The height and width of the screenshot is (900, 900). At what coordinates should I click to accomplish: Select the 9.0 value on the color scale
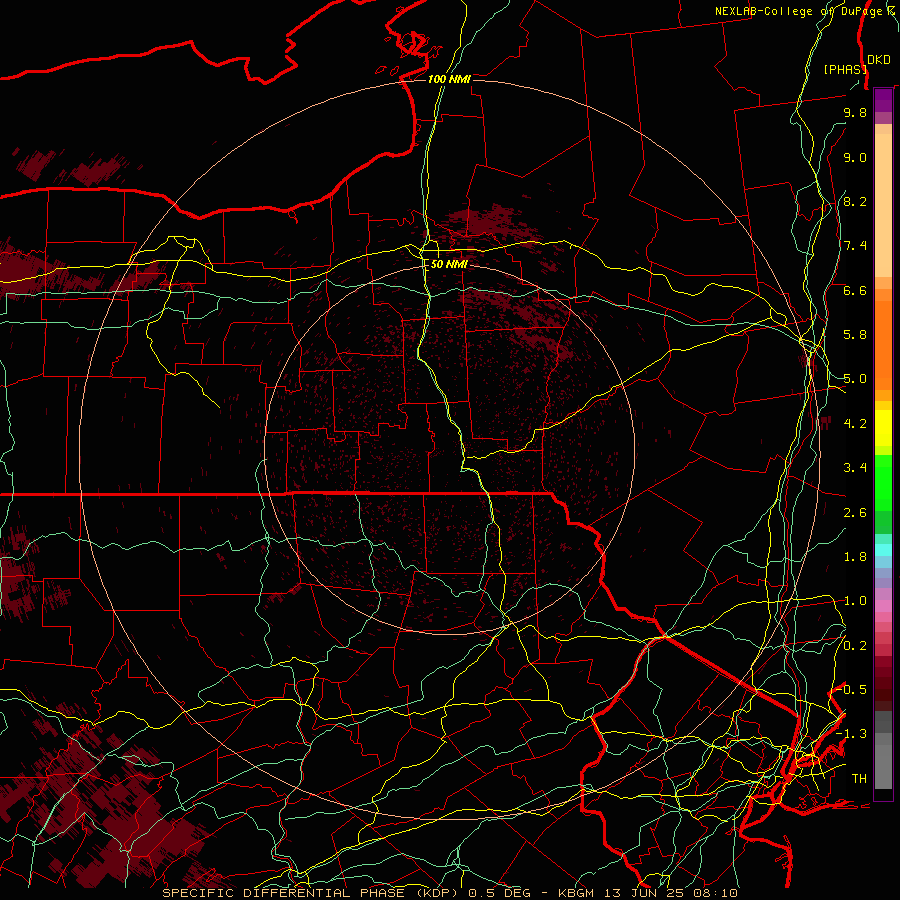855,157
